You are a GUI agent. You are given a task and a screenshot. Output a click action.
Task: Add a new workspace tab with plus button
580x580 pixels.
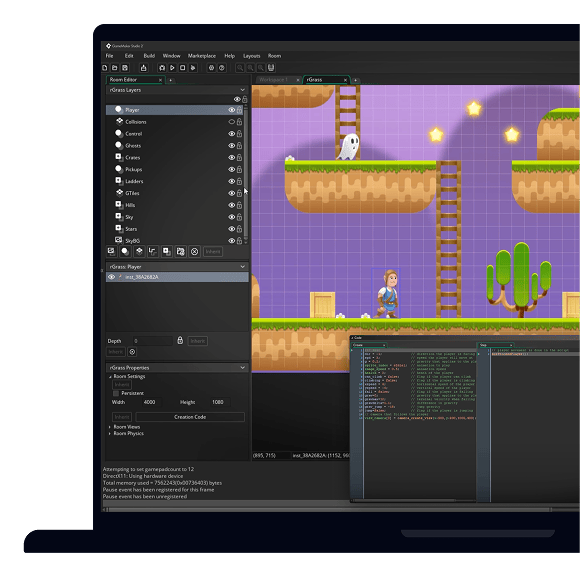[x=355, y=80]
